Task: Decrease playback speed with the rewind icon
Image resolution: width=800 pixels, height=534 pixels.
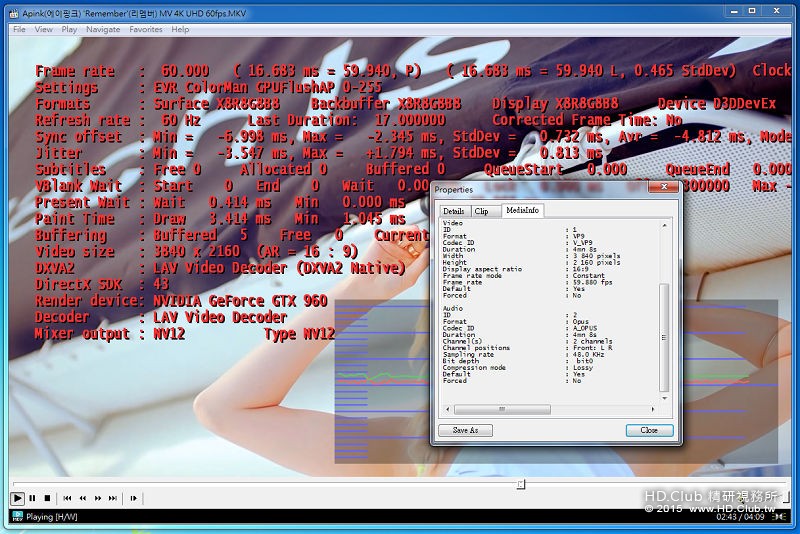Action: click(83, 498)
